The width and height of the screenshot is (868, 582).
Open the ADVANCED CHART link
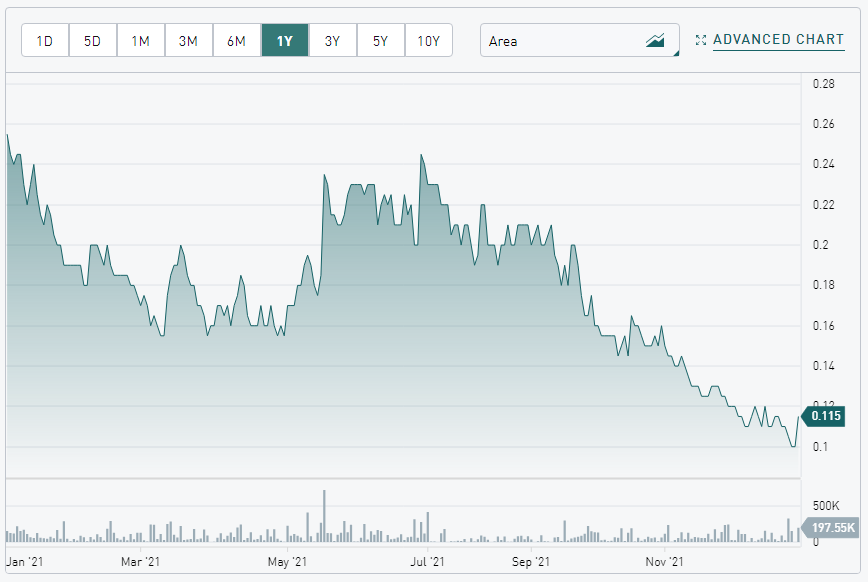coord(778,40)
